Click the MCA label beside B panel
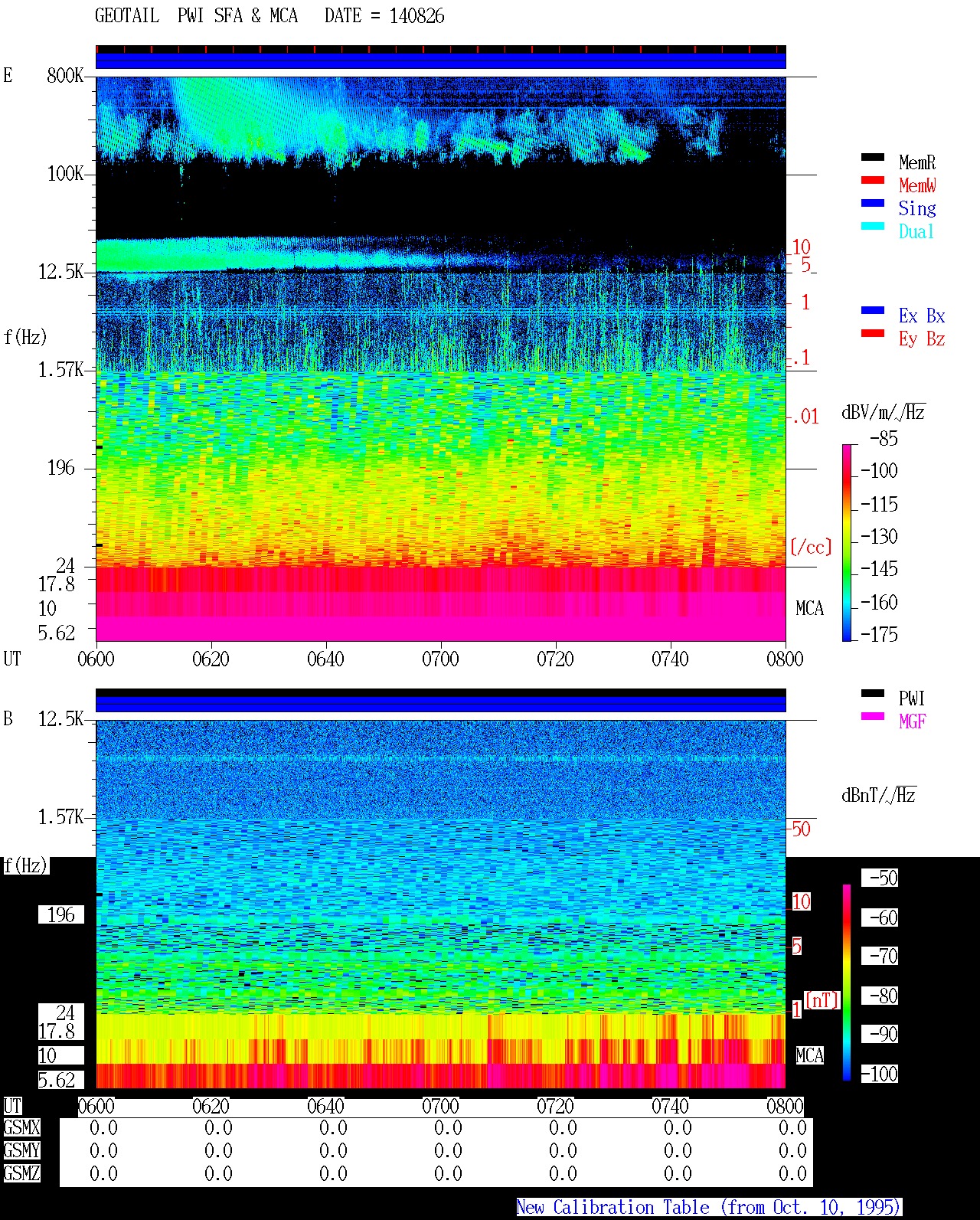The width and height of the screenshot is (980, 1220). tap(810, 1056)
